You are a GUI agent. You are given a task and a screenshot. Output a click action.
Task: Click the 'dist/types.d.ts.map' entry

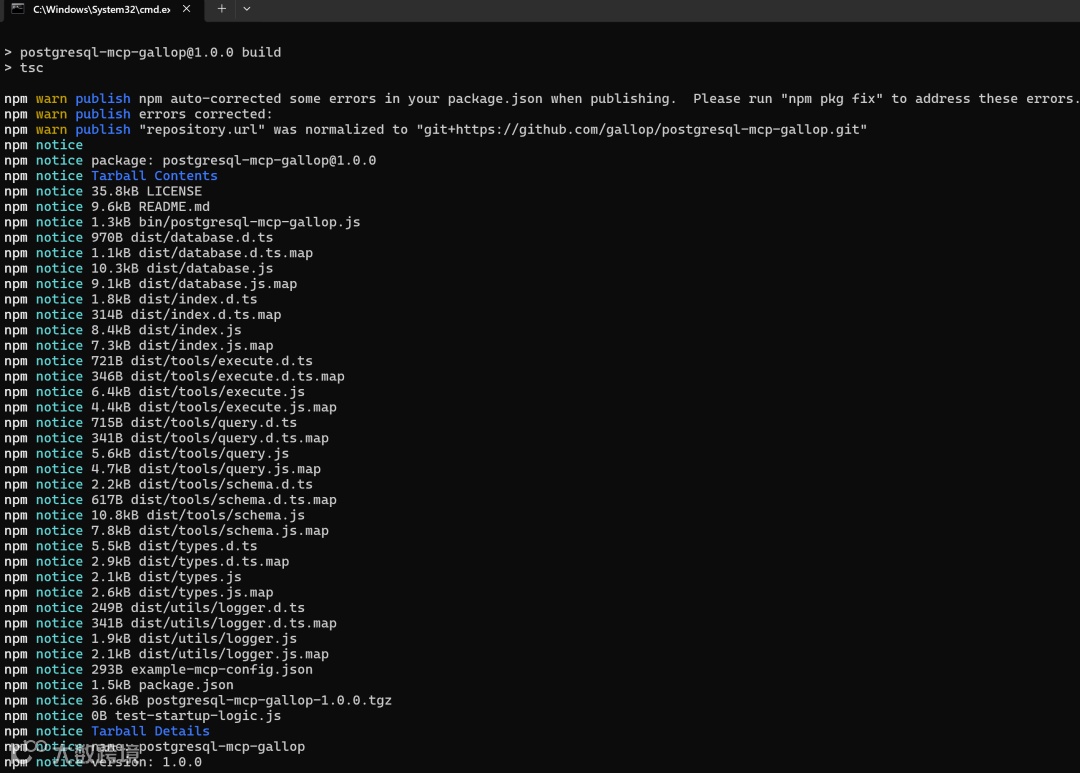coord(214,562)
